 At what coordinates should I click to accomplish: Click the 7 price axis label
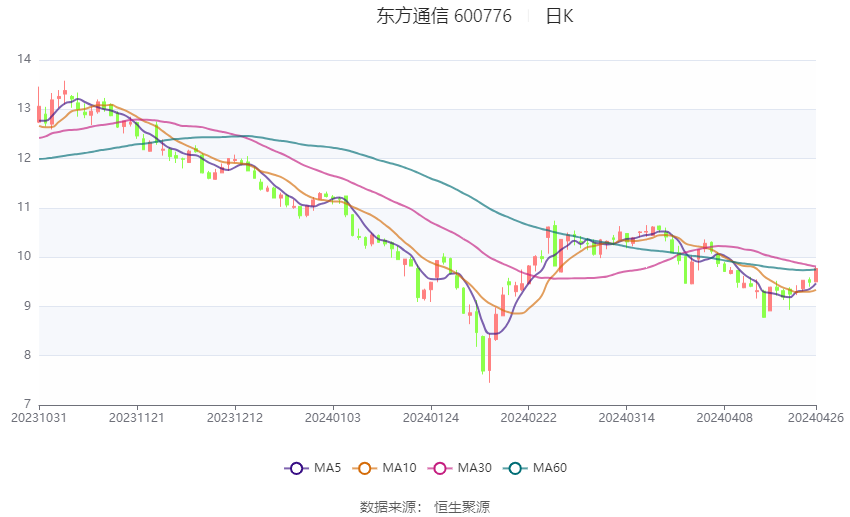(27, 405)
